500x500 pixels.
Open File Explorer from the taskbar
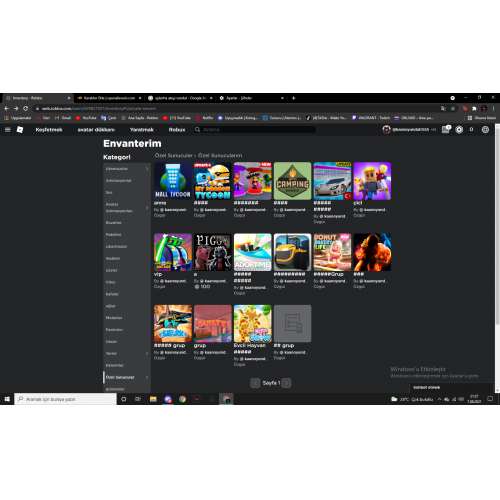tap(153, 399)
